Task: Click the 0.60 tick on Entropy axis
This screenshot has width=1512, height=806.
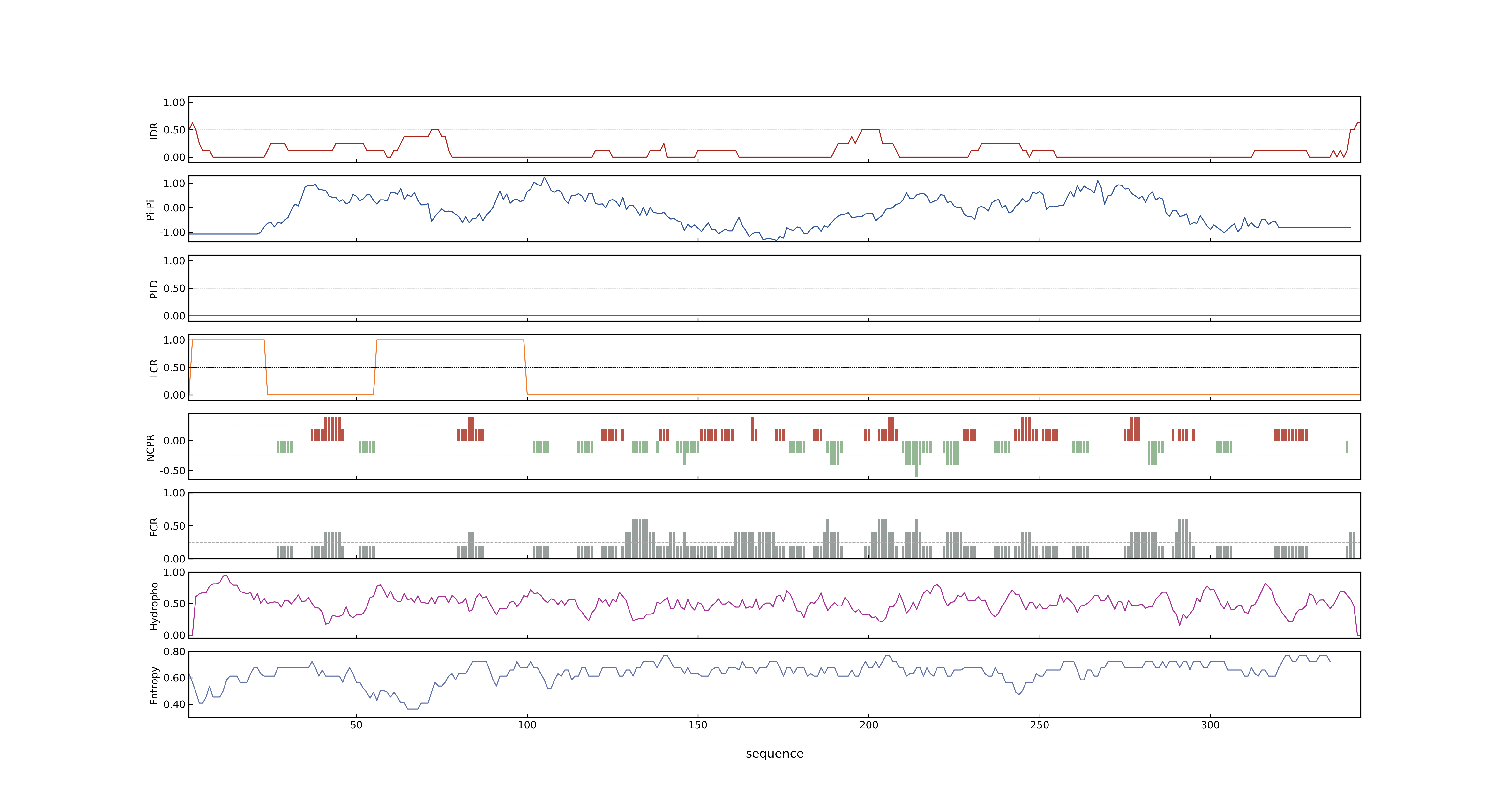Action: tap(174, 678)
